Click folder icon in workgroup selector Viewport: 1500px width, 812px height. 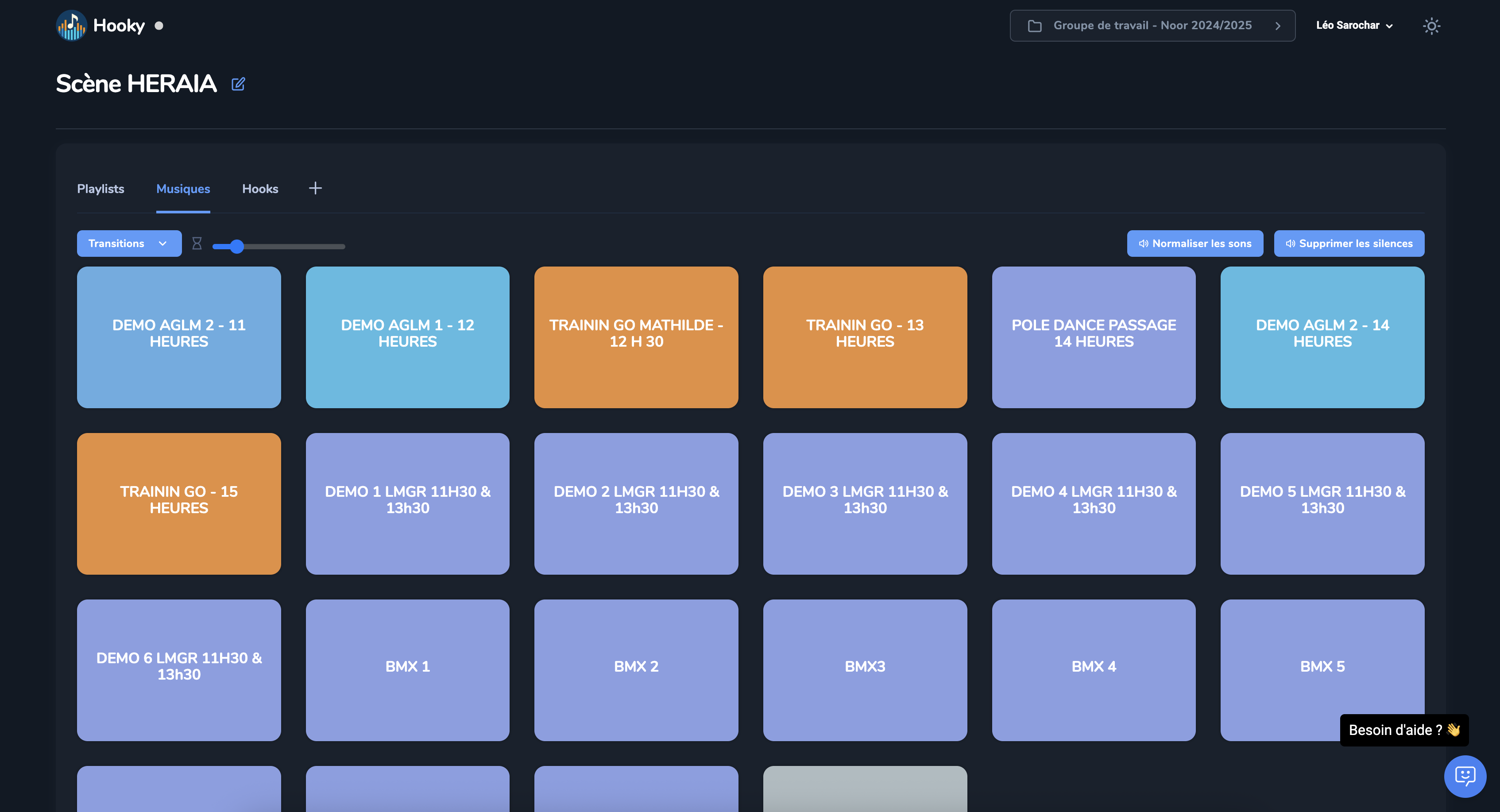(x=1034, y=26)
